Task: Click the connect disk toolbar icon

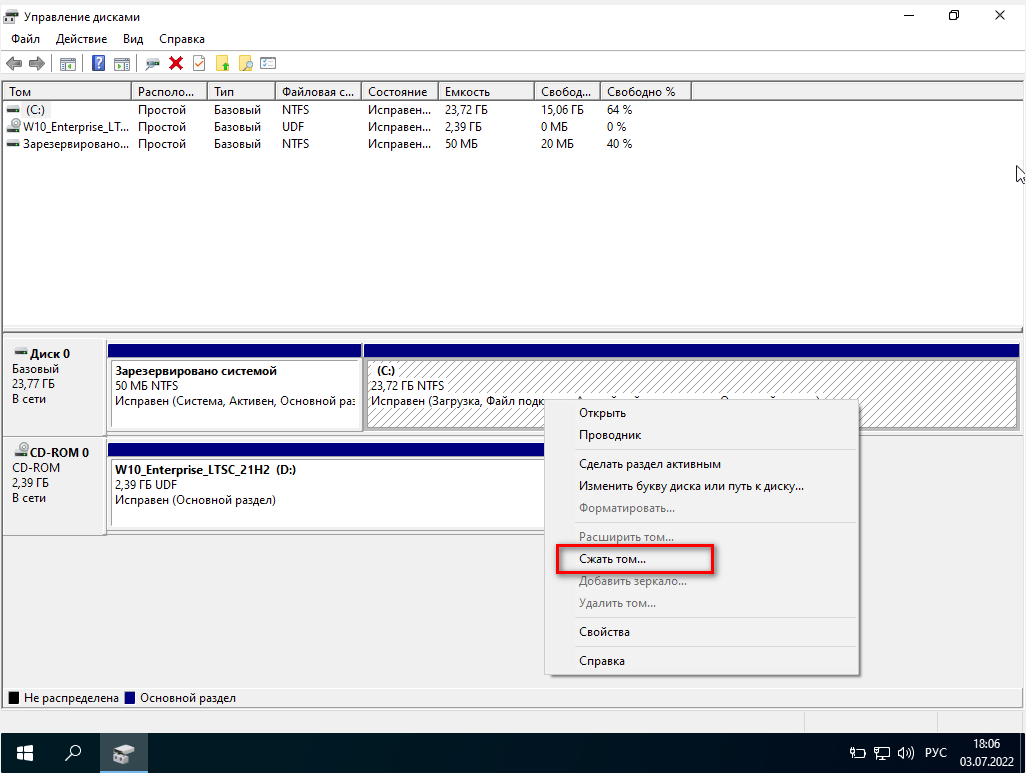Action: point(152,63)
